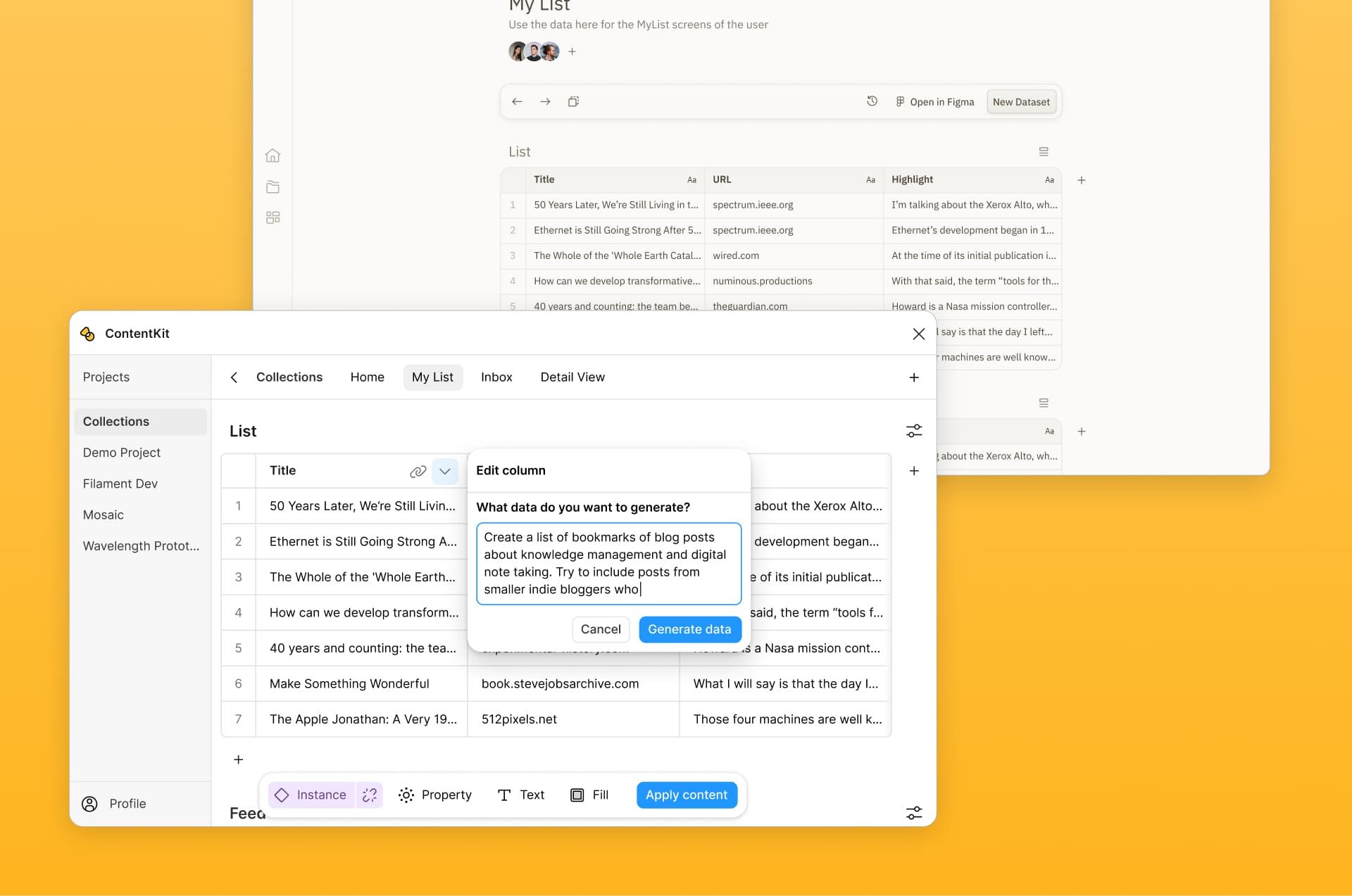Open the Title column dropdown arrow

click(445, 472)
